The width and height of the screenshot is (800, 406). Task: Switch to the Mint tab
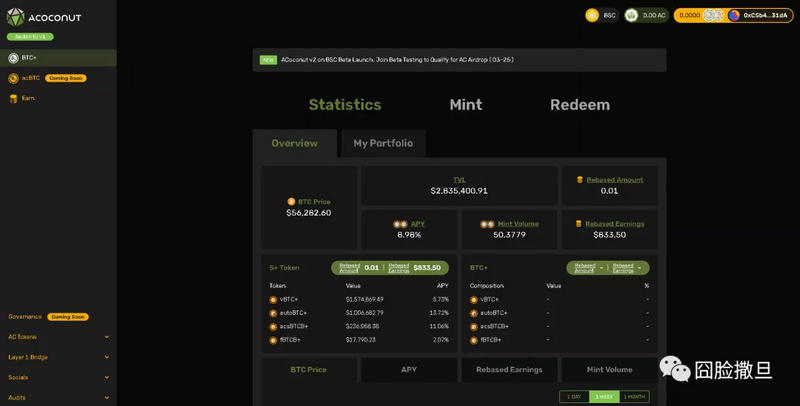[x=465, y=105]
